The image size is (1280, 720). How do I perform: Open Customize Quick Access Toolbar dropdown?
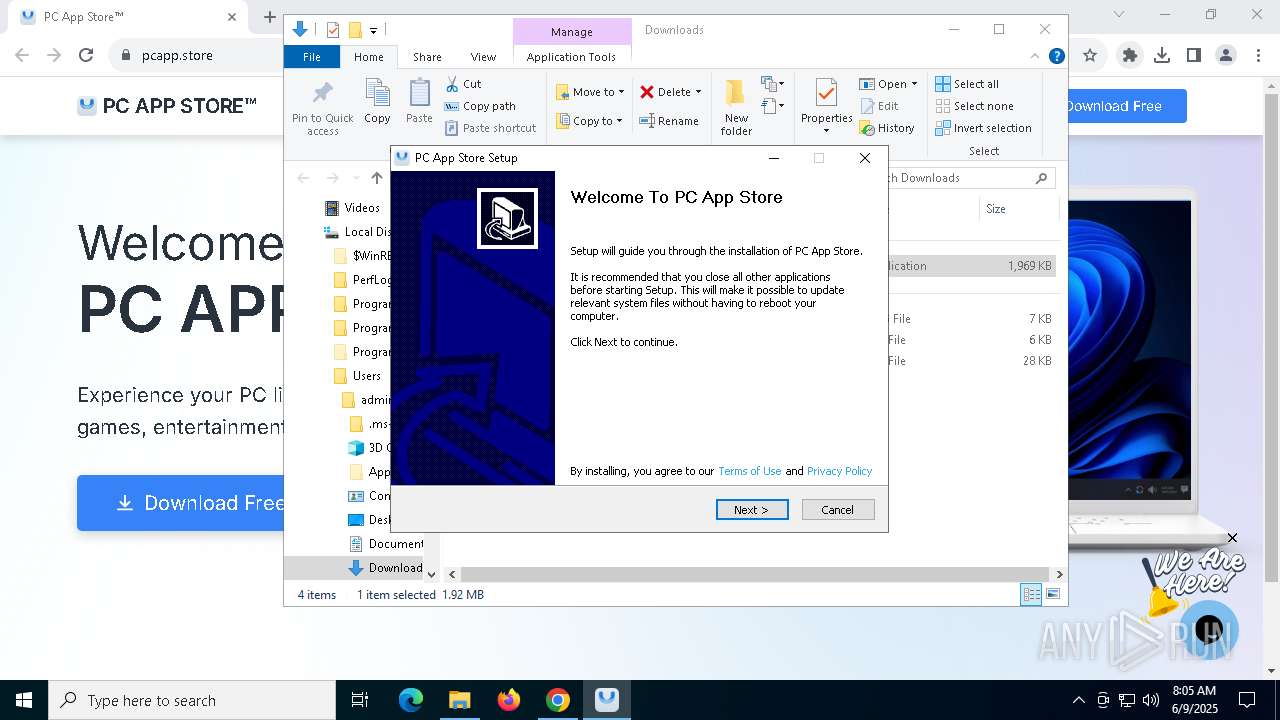pos(373,31)
